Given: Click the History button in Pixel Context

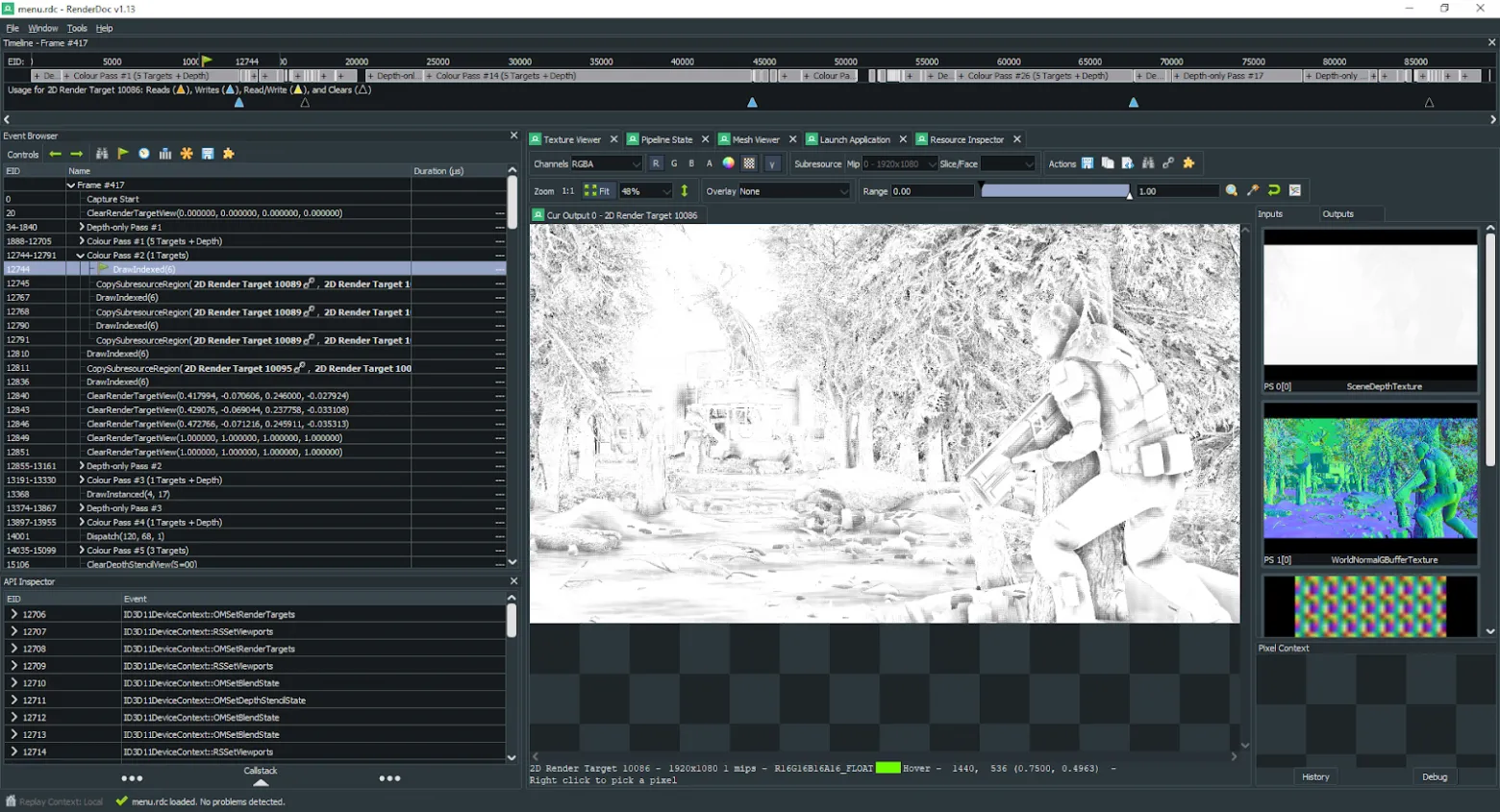Looking at the screenshot, I should coord(1315,776).
